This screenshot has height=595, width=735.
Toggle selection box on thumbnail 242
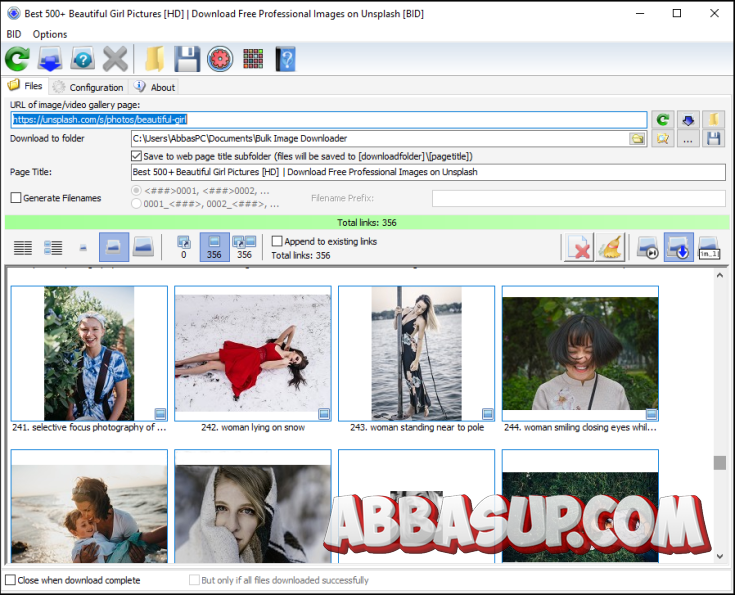324,414
